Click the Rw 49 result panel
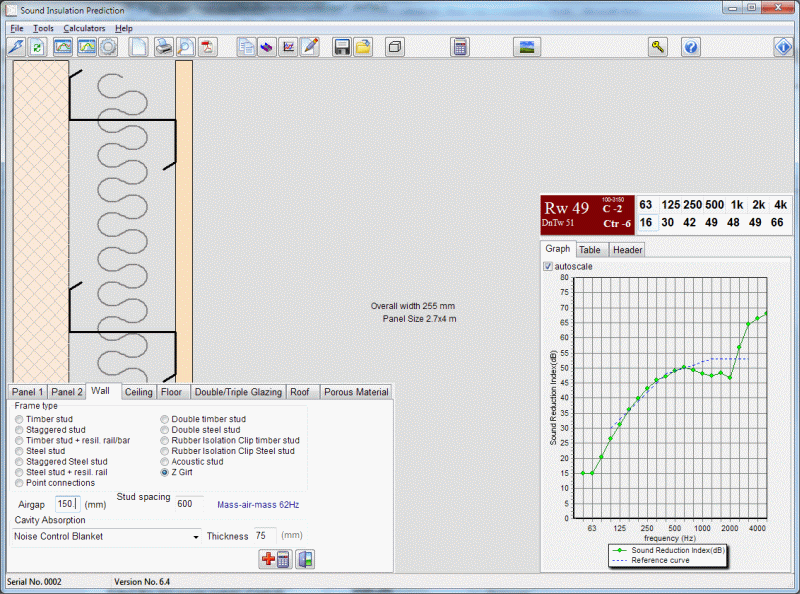 click(587, 215)
